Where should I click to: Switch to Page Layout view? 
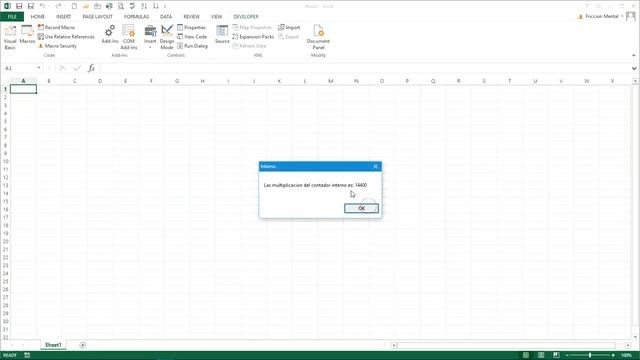(x=541, y=356)
